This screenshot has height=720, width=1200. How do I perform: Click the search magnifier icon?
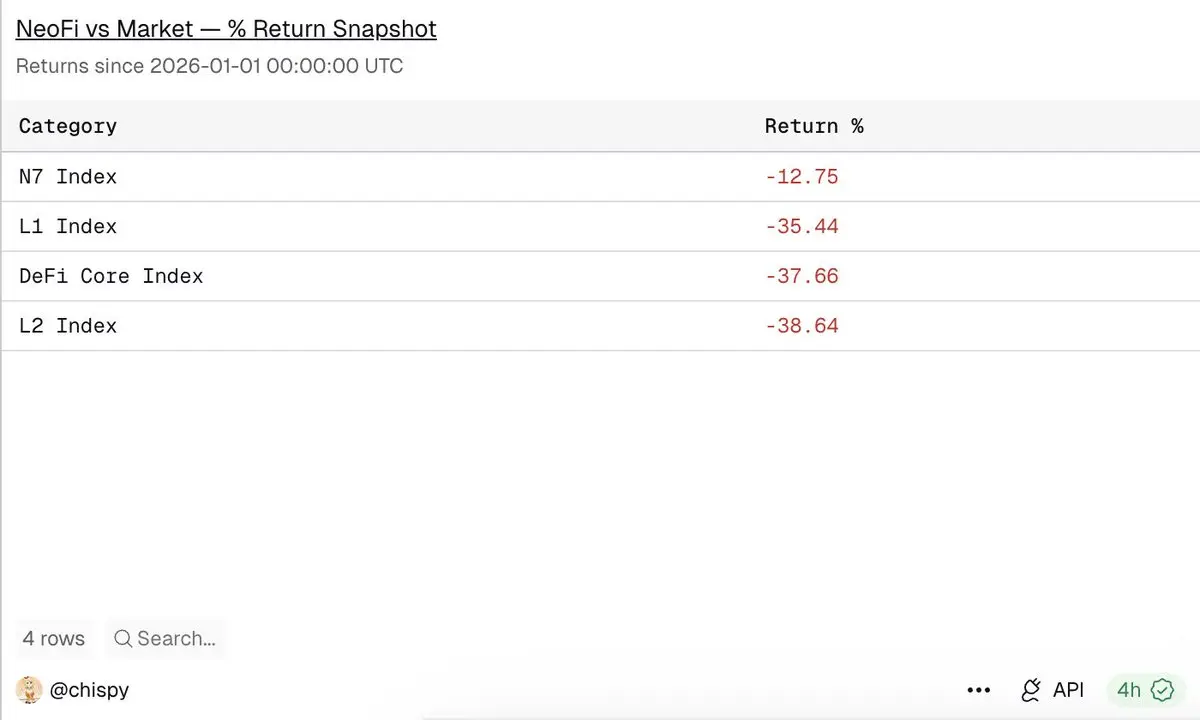point(123,638)
